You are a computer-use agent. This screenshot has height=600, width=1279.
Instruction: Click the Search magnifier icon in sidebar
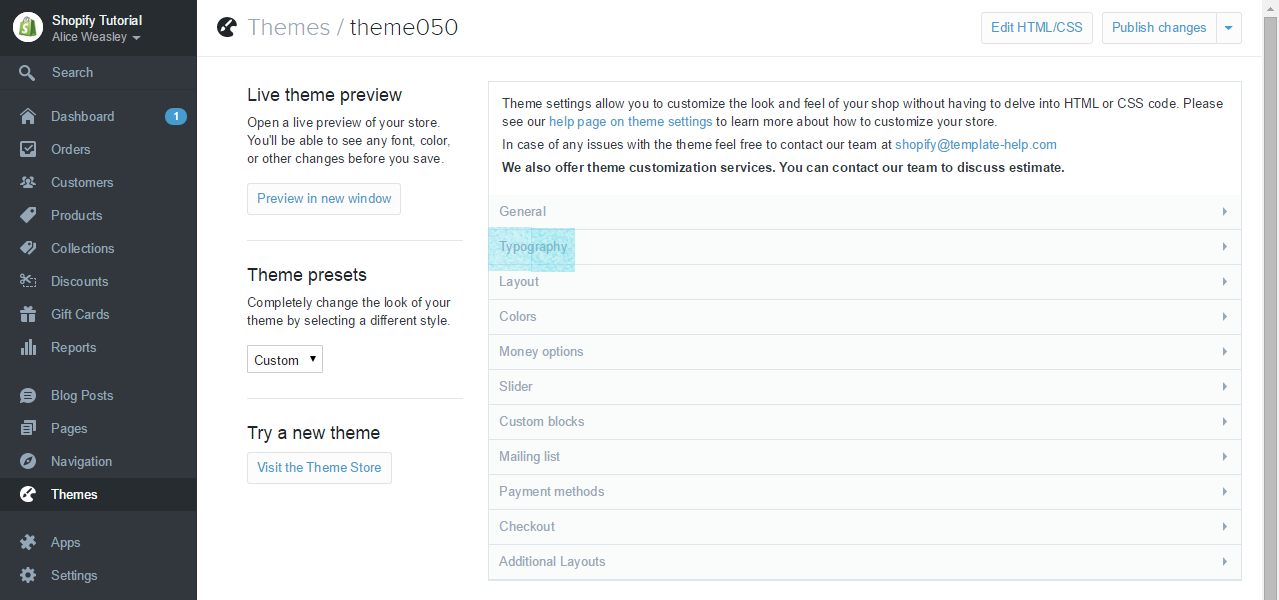[x=28, y=72]
